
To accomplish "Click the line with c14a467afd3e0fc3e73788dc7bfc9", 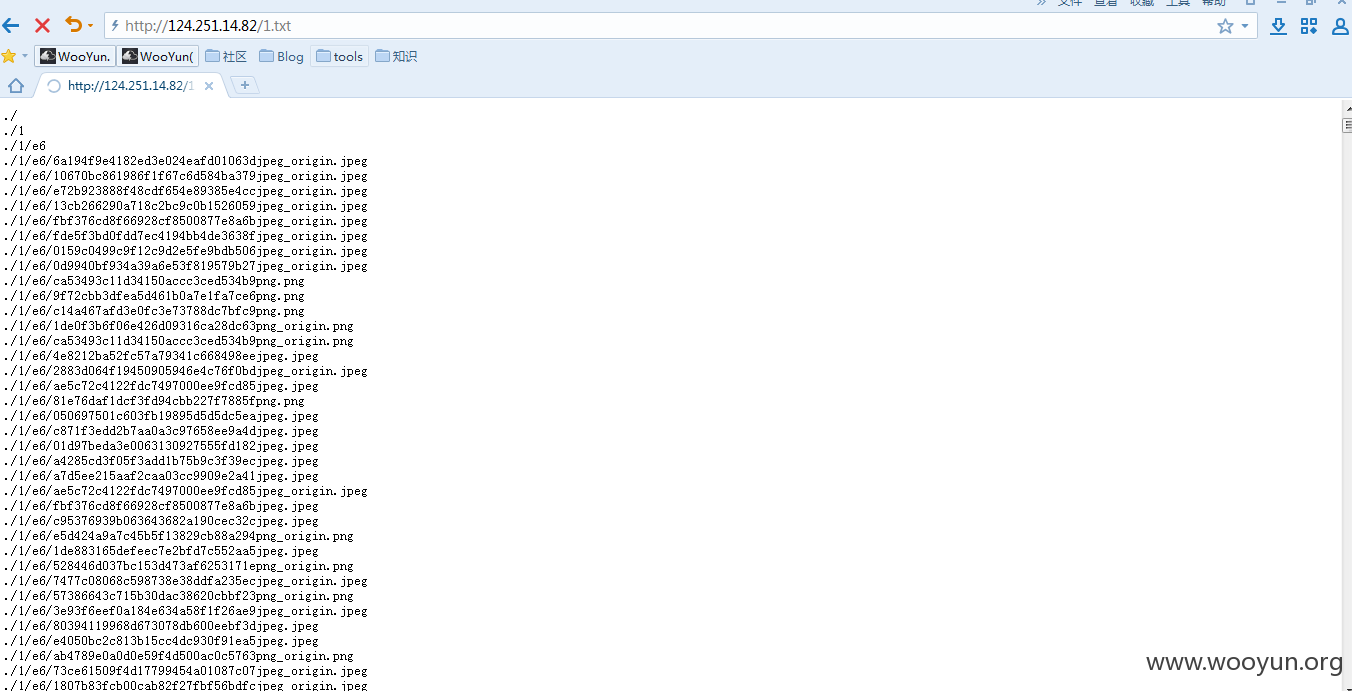I will (154, 311).
